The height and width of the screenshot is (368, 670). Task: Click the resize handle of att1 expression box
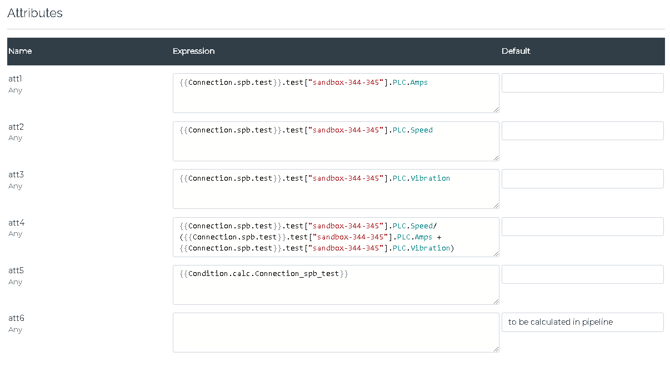coord(496,110)
